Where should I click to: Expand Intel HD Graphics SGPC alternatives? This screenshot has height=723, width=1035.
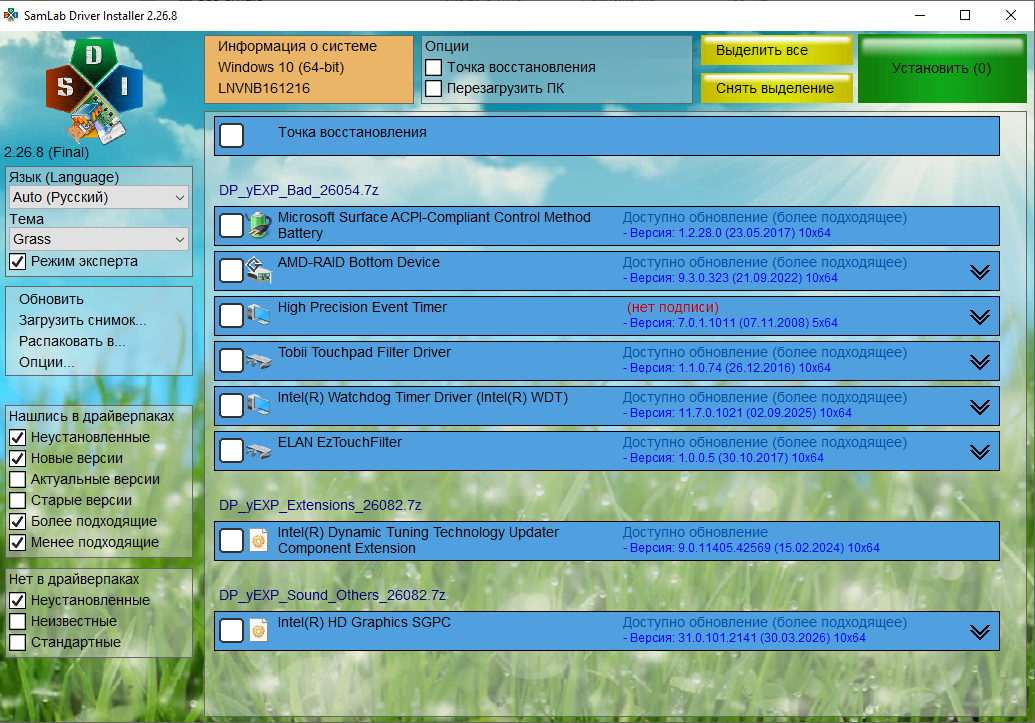(980, 632)
